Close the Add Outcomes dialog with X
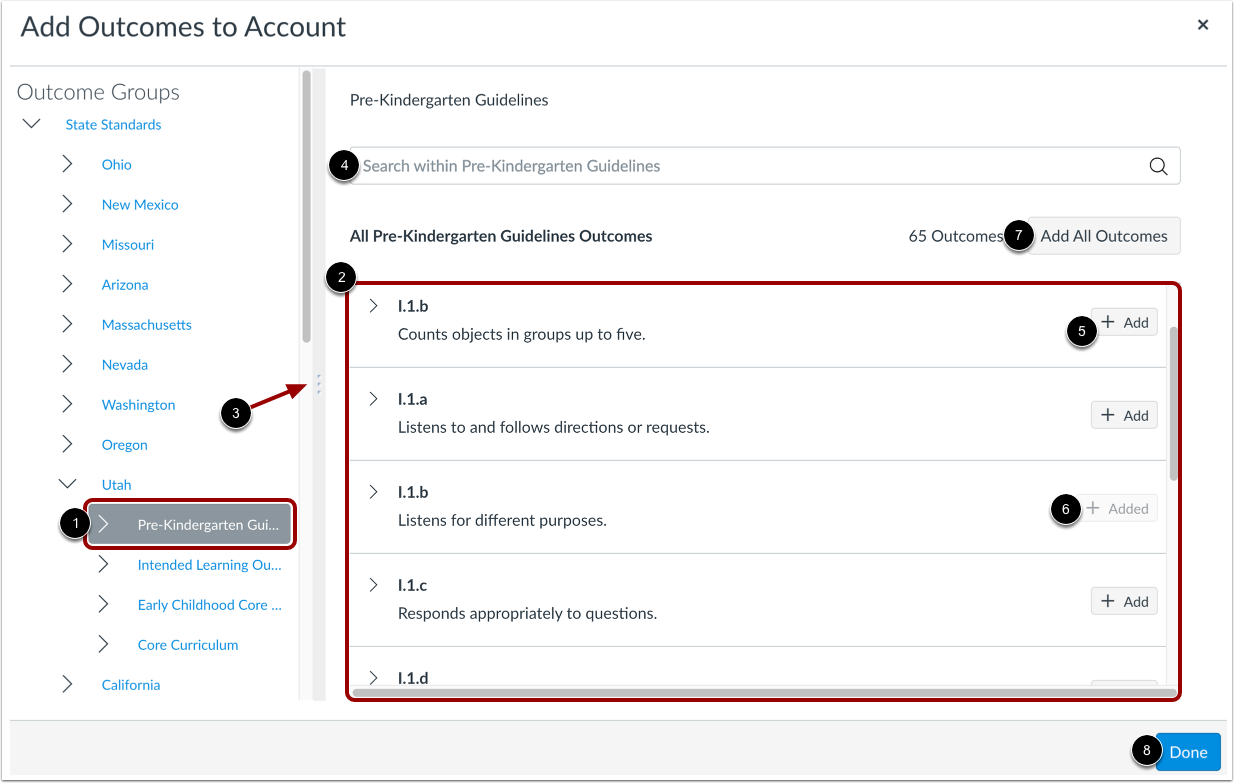Viewport: 1234px width, 783px height. [1203, 25]
